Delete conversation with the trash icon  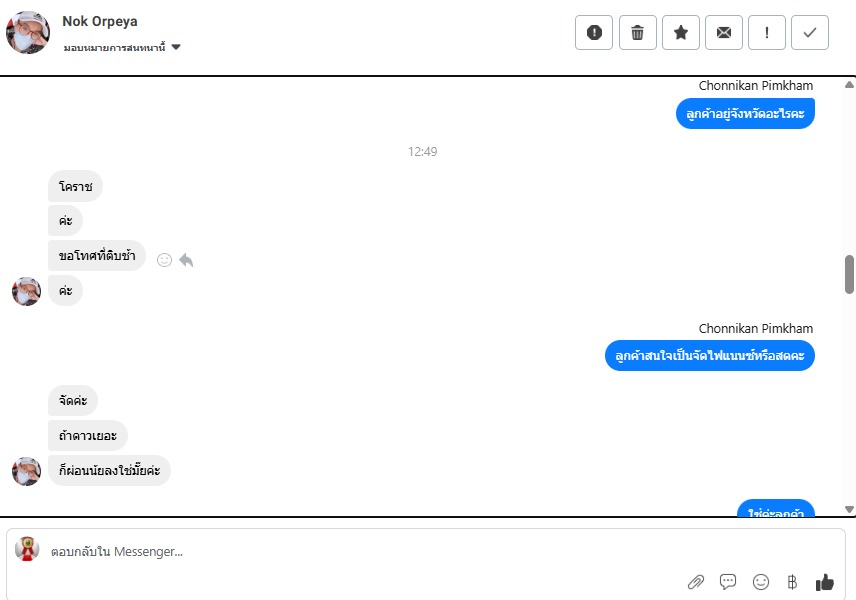pyautogui.click(x=638, y=33)
